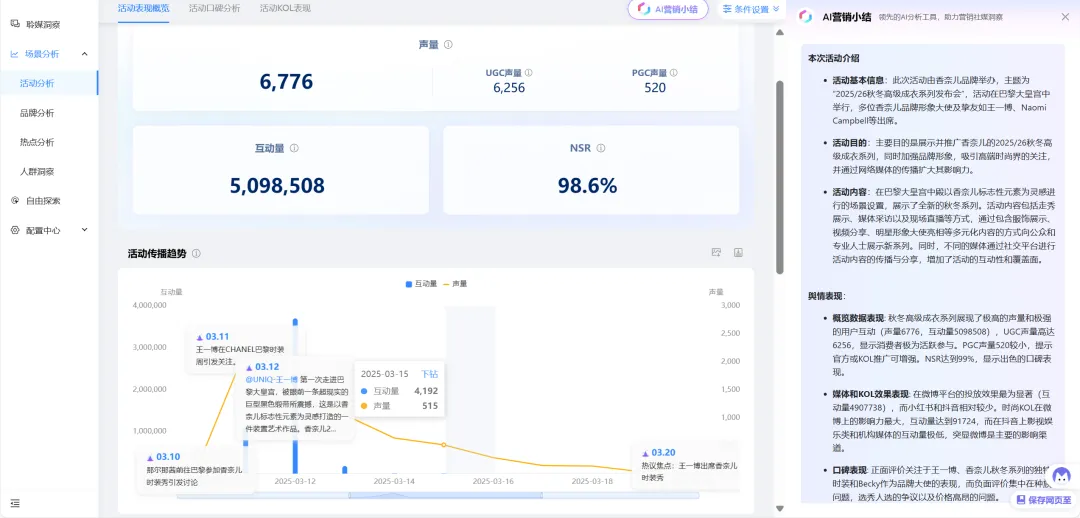
Task: Click the AI营销小结 button
Action: [667, 9]
